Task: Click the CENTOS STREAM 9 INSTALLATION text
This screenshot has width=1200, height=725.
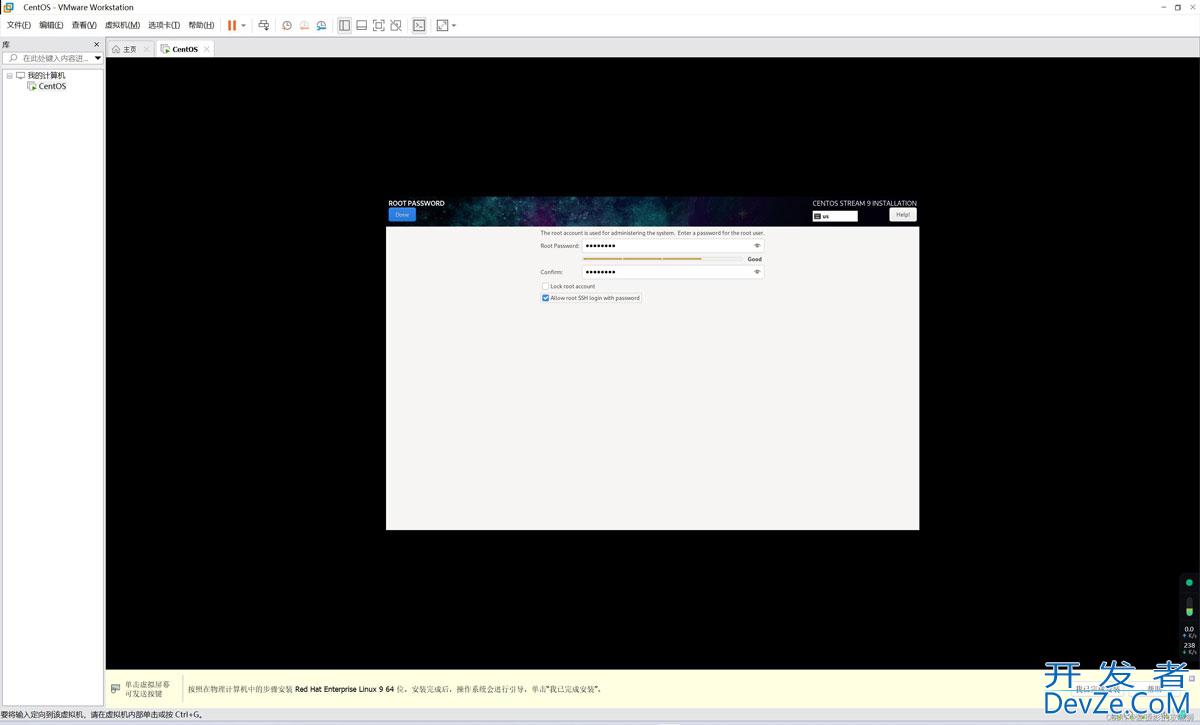Action: [x=864, y=203]
